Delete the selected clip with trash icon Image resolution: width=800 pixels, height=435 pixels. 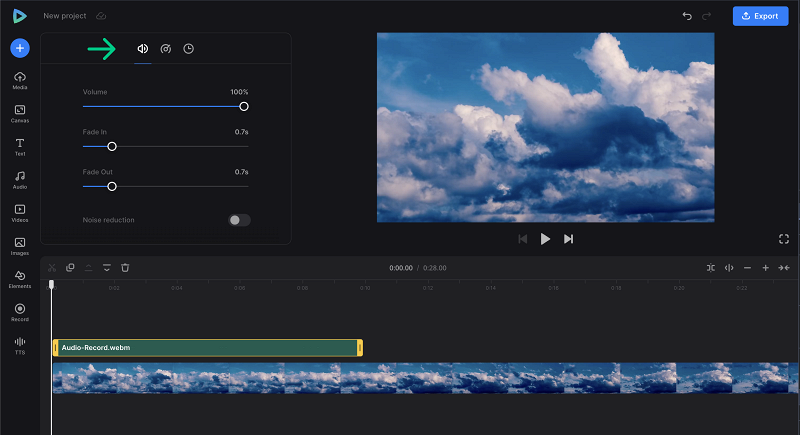pyautogui.click(x=125, y=268)
